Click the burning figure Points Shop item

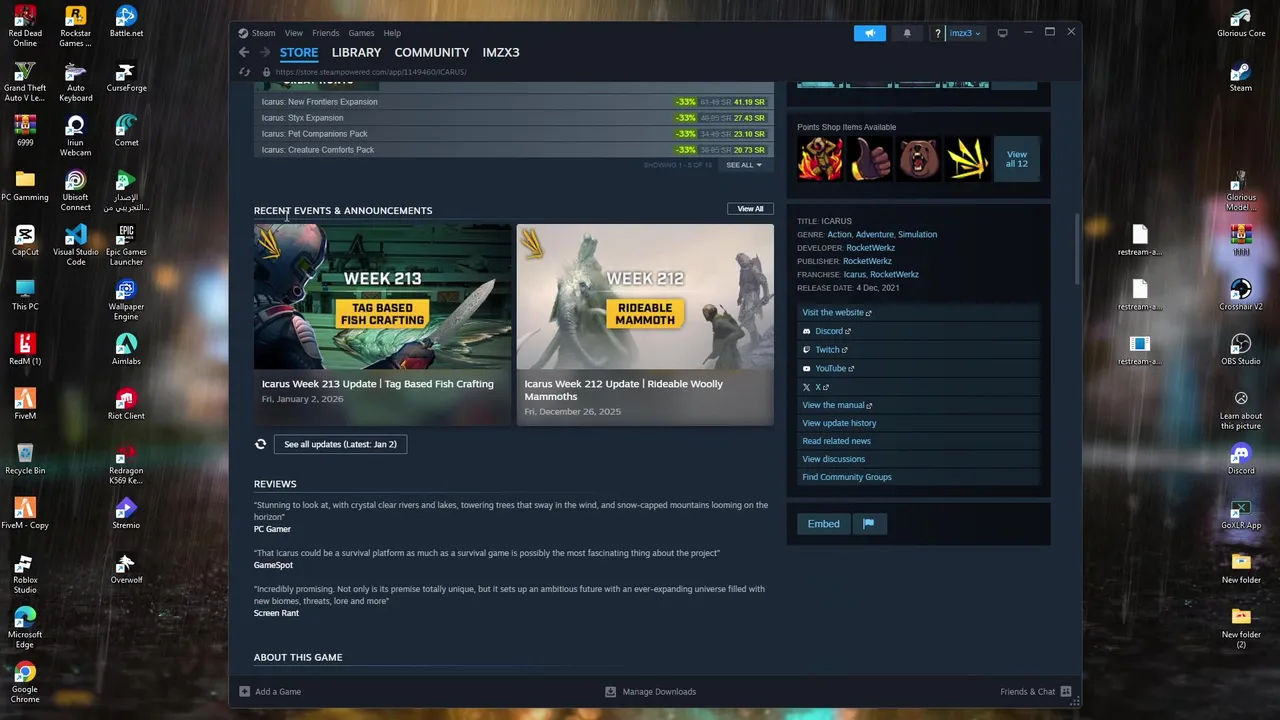[x=820, y=159]
